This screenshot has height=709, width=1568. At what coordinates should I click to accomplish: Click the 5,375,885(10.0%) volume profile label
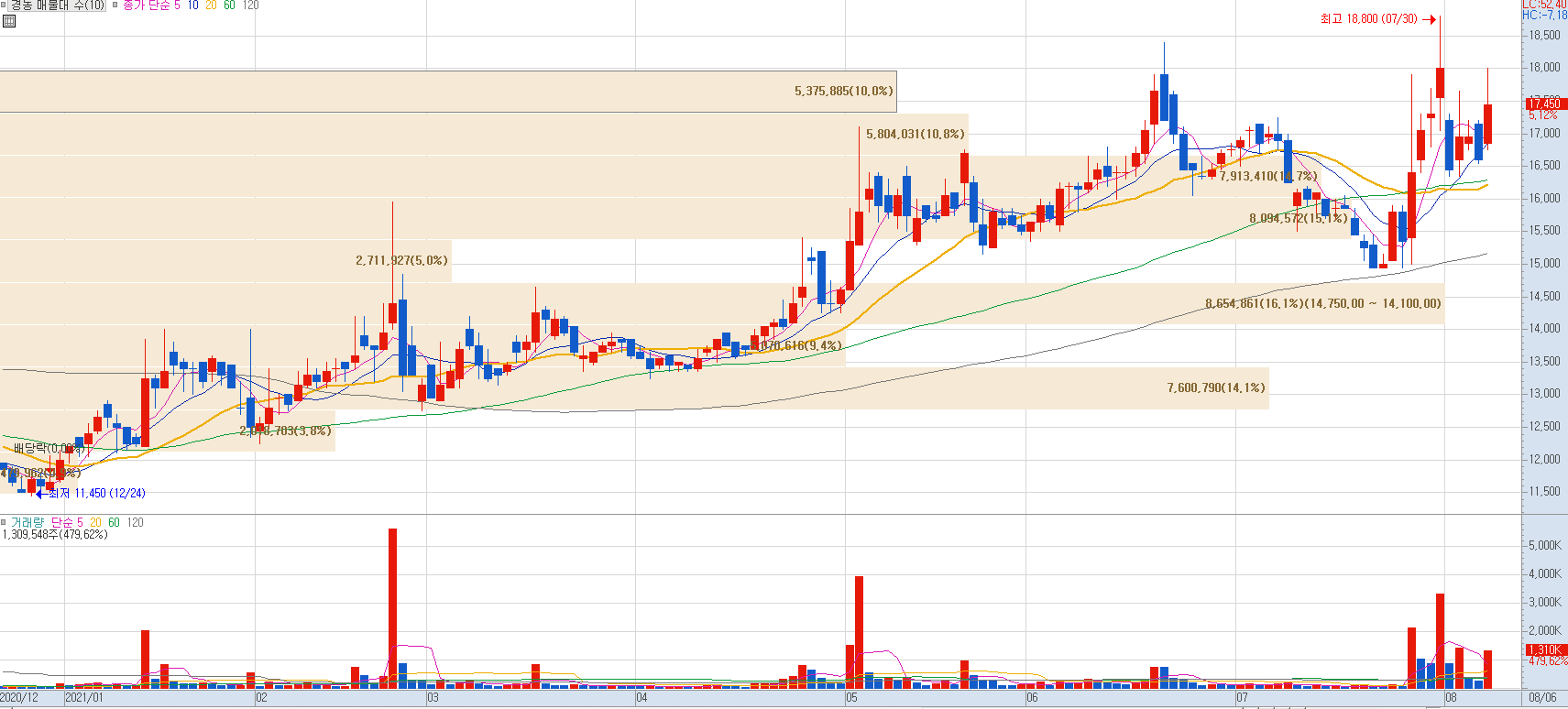pyautogui.click(x=843, y=91)
